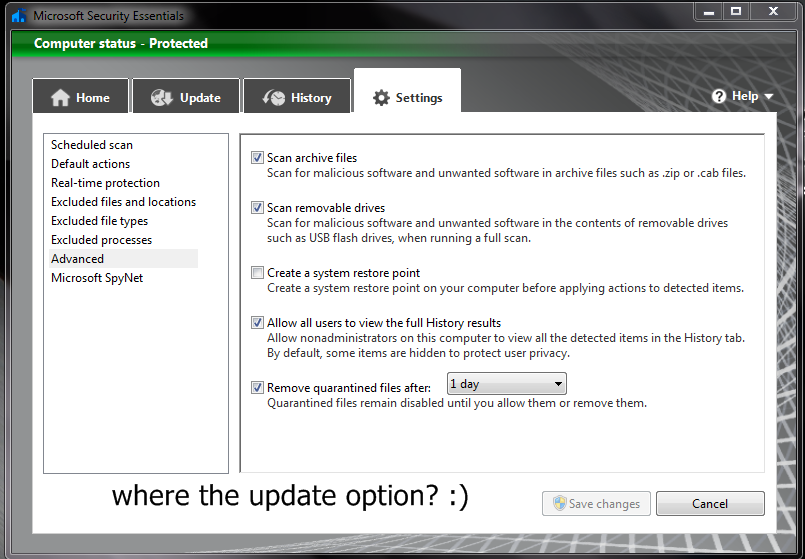The image size is (805, 559).
Task: Click 'Quarantined files remain disabled' description
Action: pyautogui.click(x=457, y=403)
